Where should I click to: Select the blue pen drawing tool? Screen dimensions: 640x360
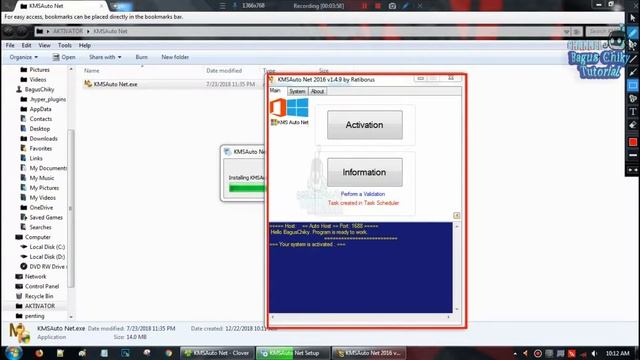pyautogui.click(x=633, y=33)
